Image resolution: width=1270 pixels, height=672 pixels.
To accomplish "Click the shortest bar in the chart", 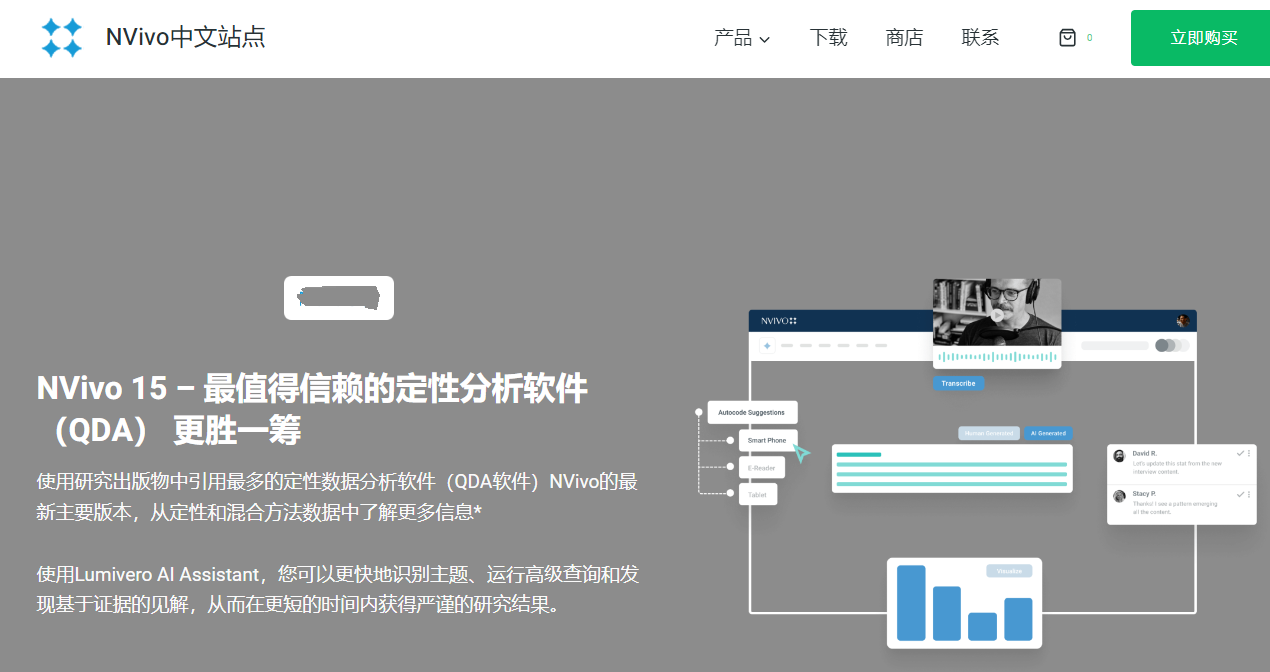I will coord(983,627).
